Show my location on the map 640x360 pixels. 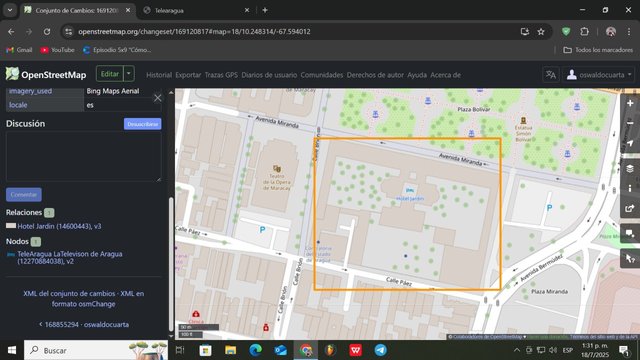[630, 143]
